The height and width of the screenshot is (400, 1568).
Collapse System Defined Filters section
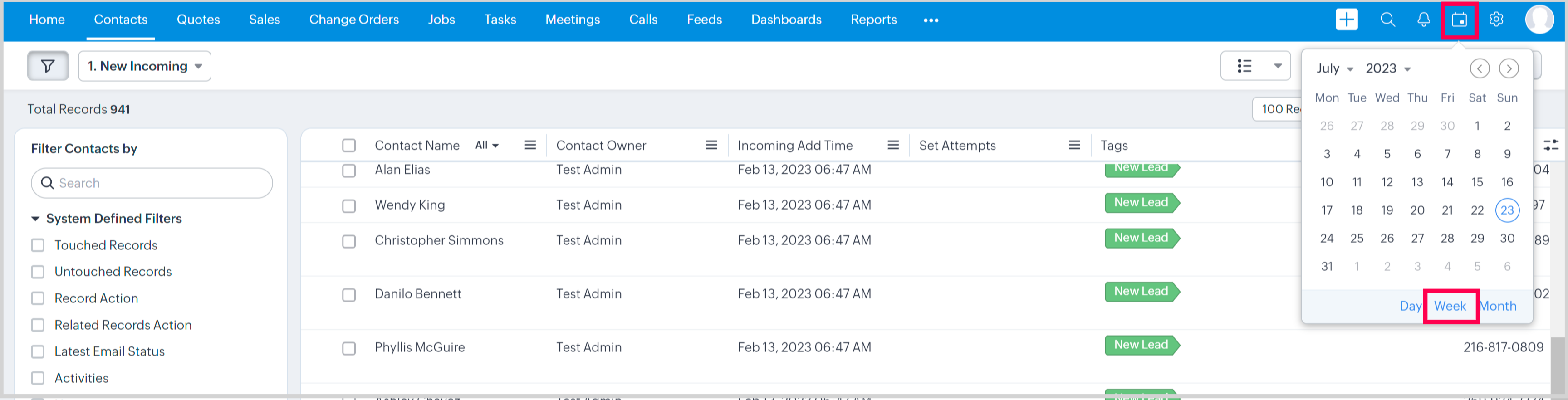coord(35,219)
